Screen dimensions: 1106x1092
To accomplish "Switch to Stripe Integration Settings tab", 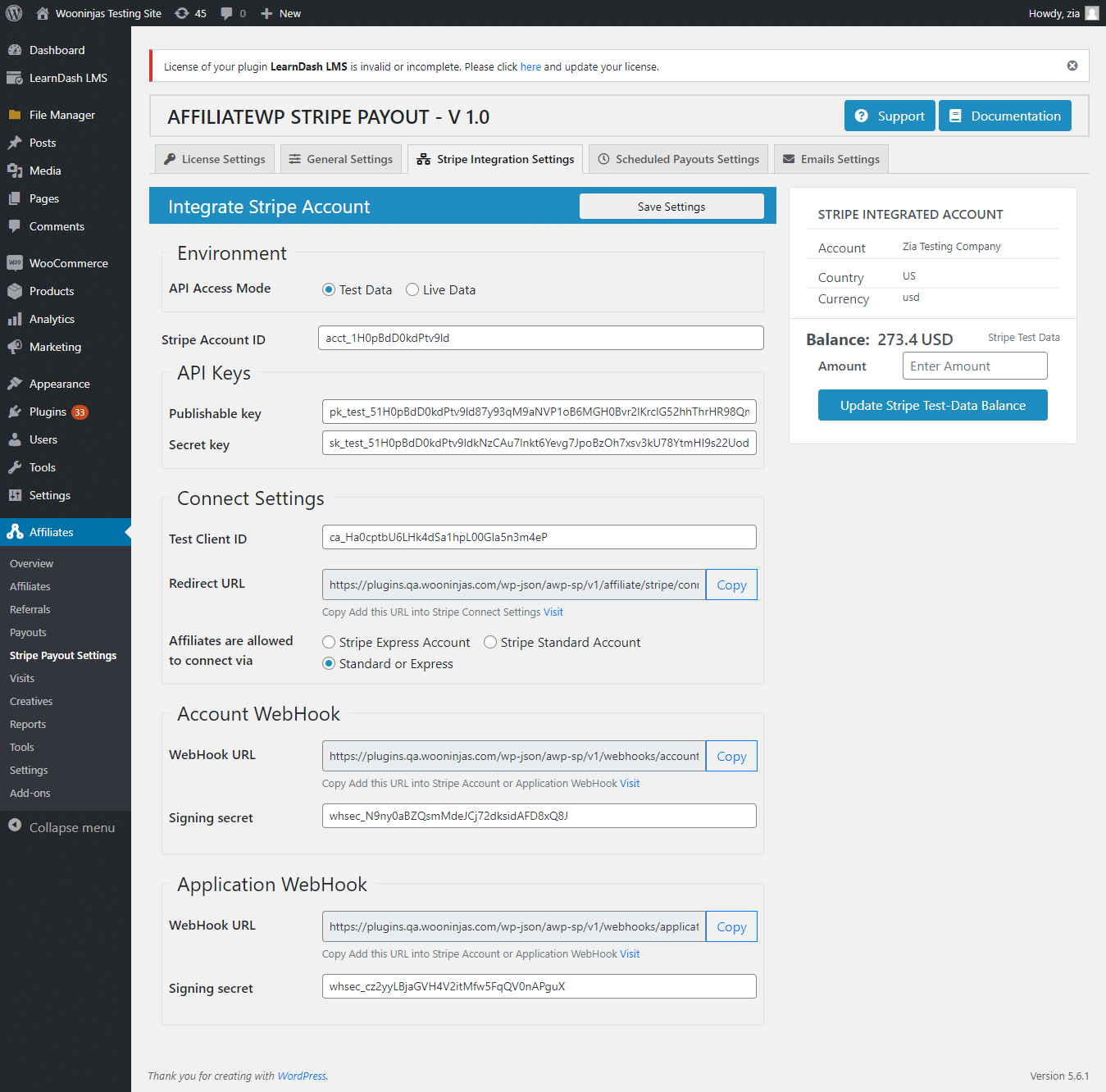I will pyautogui.click(x=495, y=159).
